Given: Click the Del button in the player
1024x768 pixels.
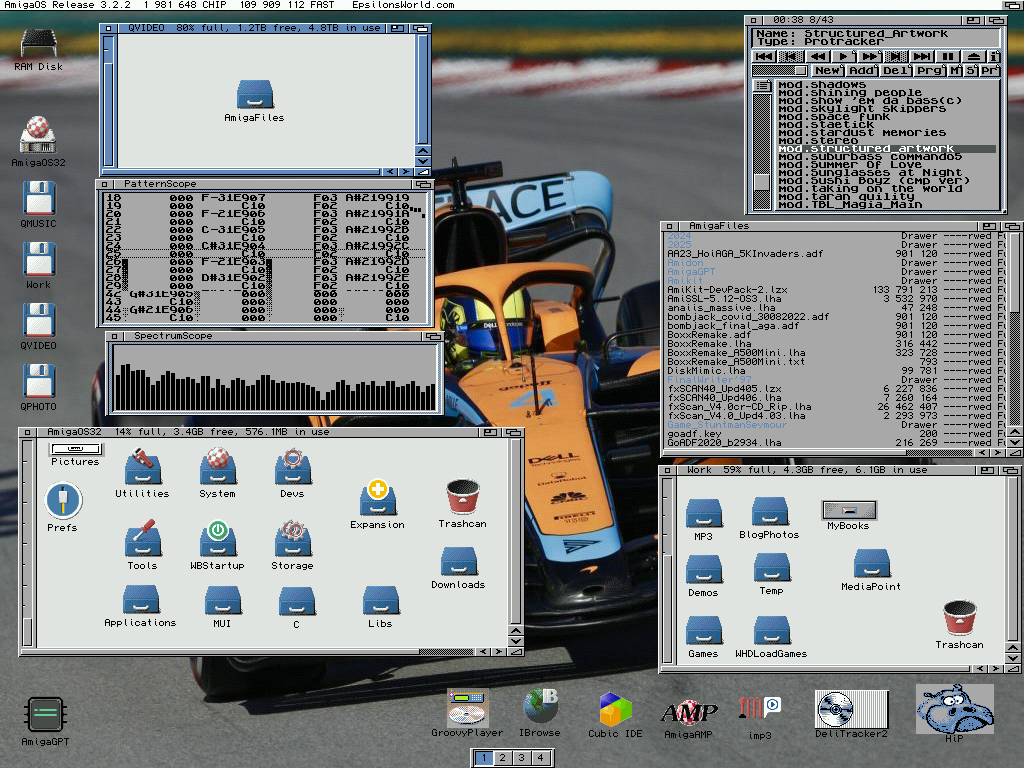Looking at the screenshot, I should [x=896, y=71].
